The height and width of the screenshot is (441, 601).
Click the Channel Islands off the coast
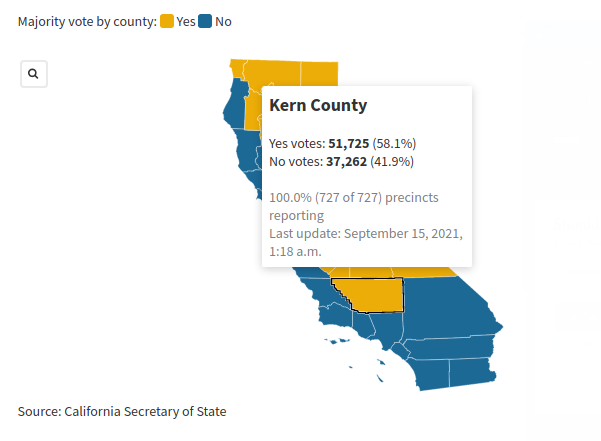click(336, 339)
